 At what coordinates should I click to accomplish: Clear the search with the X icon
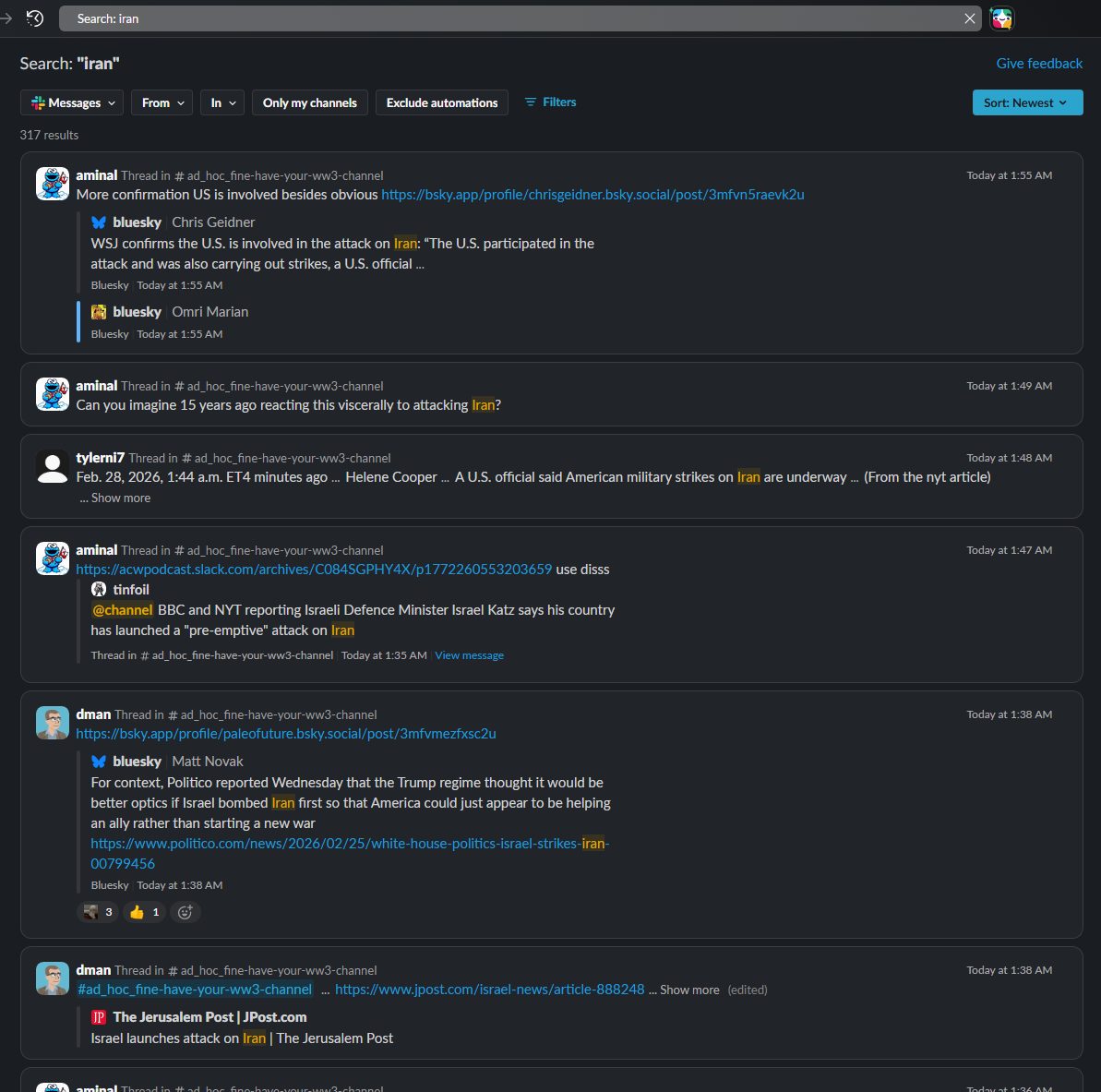pyautogui.click(x=969, y=18)
